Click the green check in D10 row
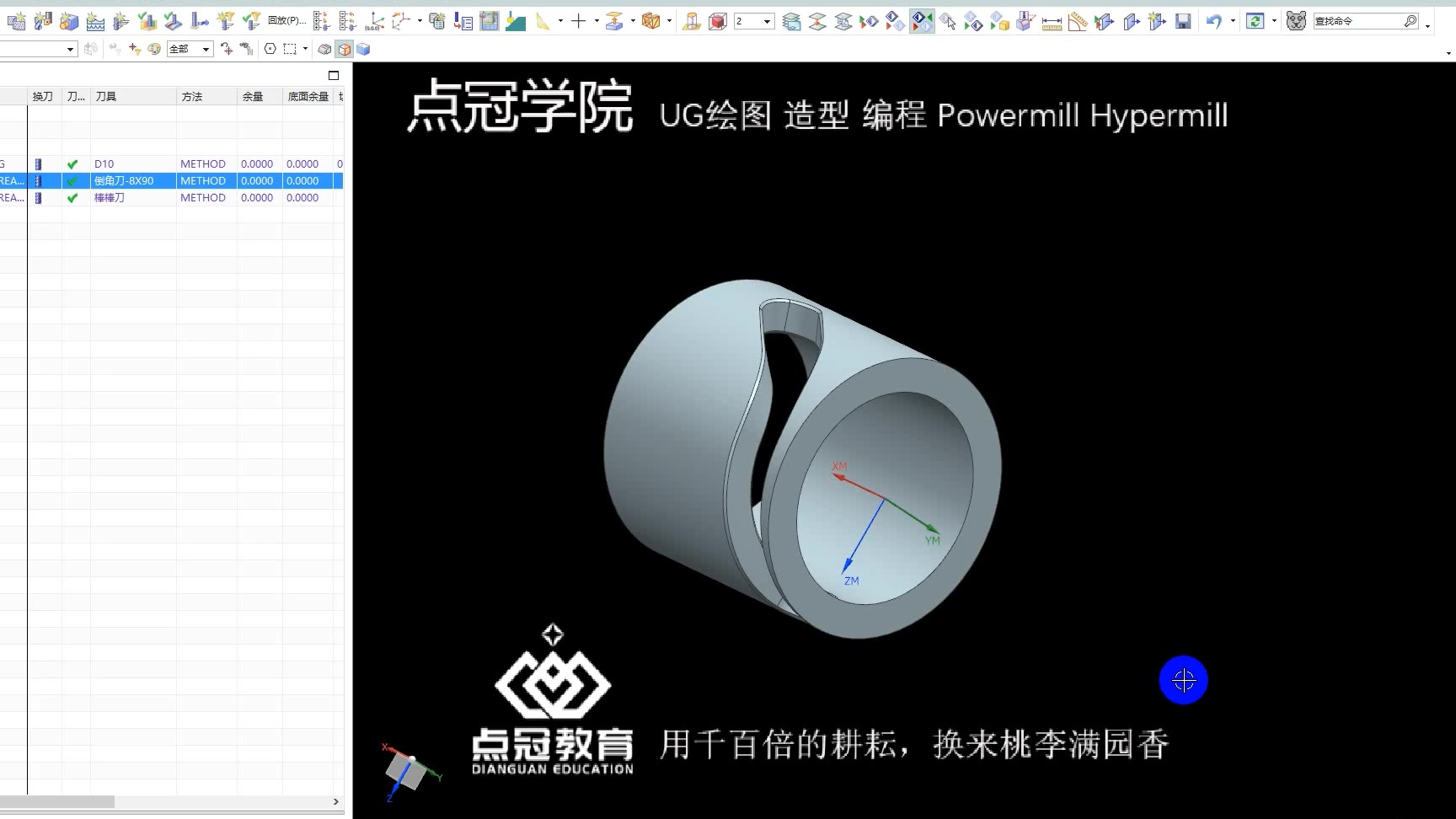The image size is (1456, 819). 72,164
